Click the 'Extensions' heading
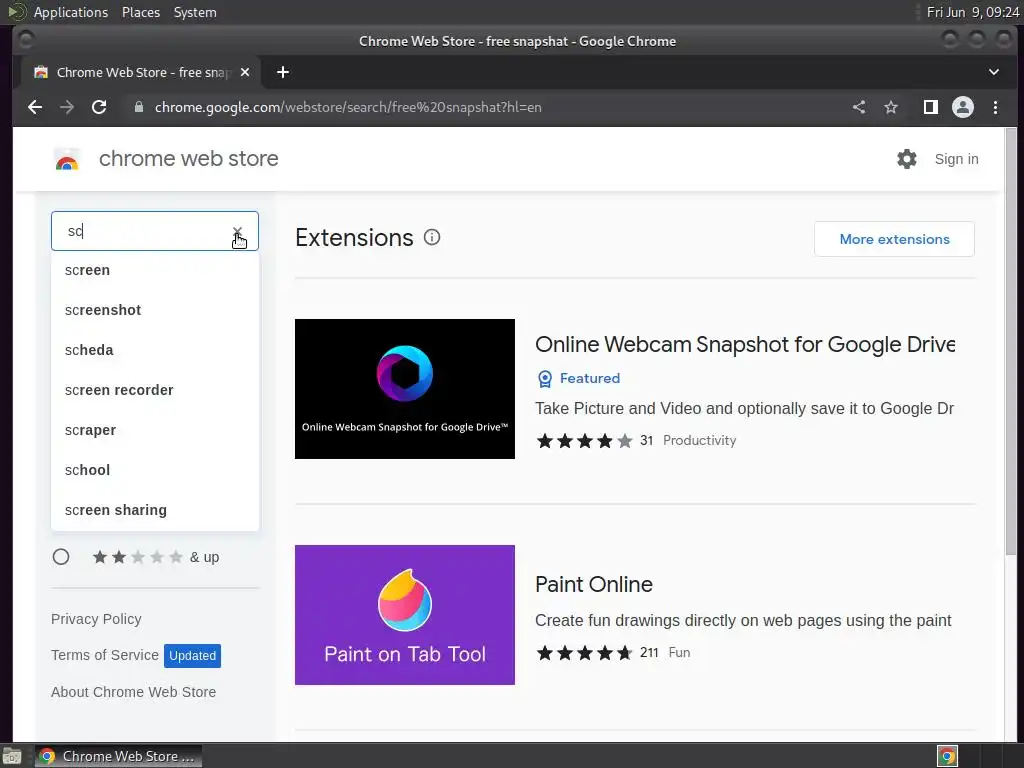Screen dimensions: 1024x768 point(354,238)
